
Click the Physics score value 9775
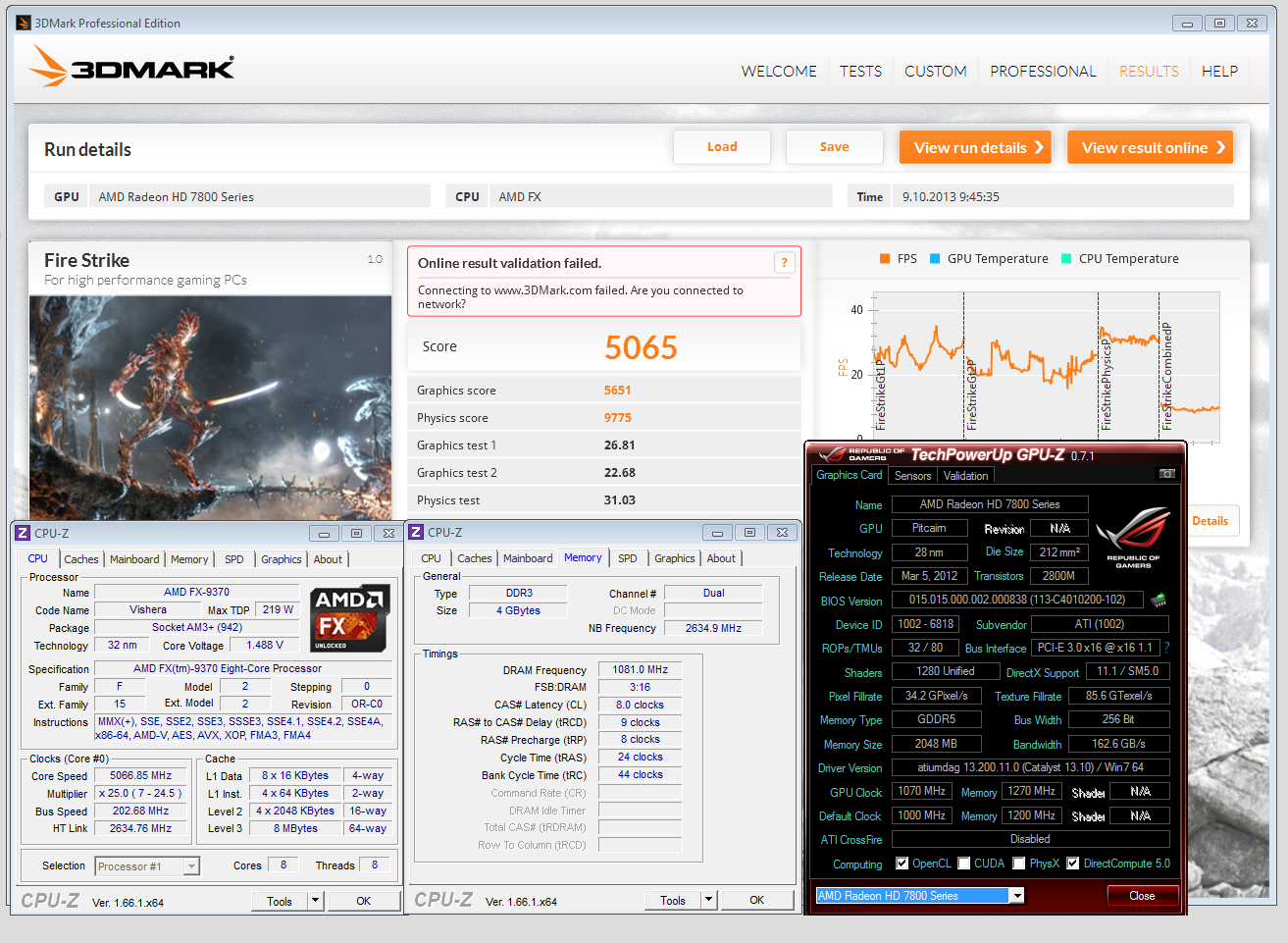pos(618,417)
